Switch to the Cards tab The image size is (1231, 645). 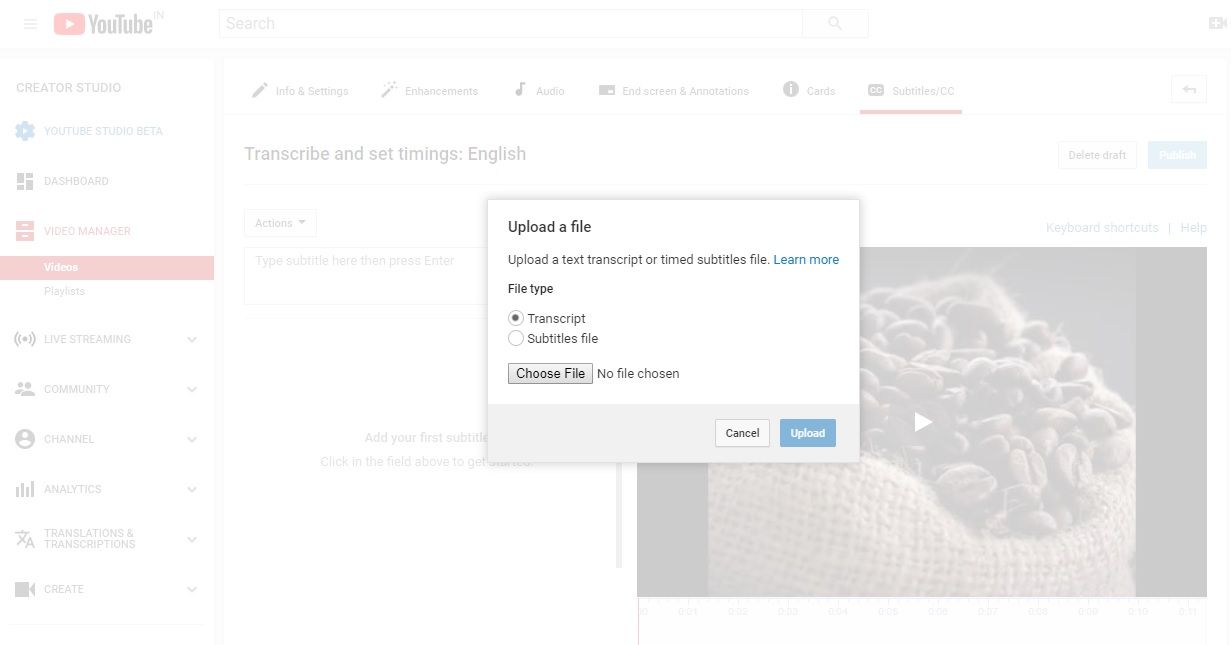point(809,91)
